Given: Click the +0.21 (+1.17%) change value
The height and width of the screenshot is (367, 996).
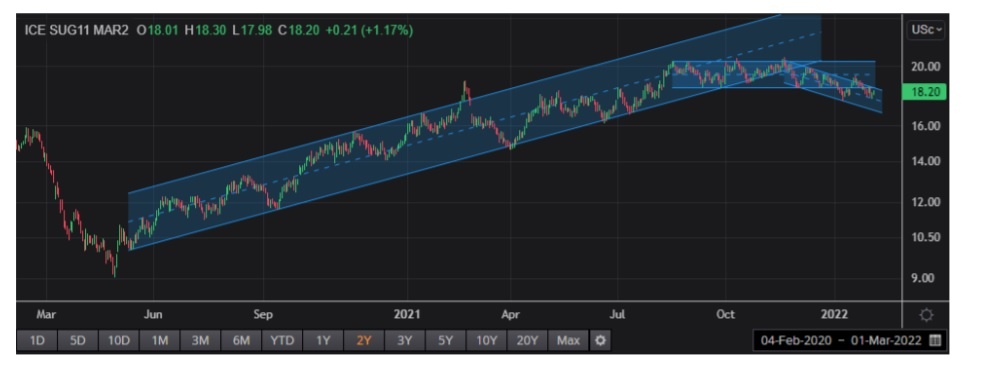Looking at the screenshot, I should [368, 30].
